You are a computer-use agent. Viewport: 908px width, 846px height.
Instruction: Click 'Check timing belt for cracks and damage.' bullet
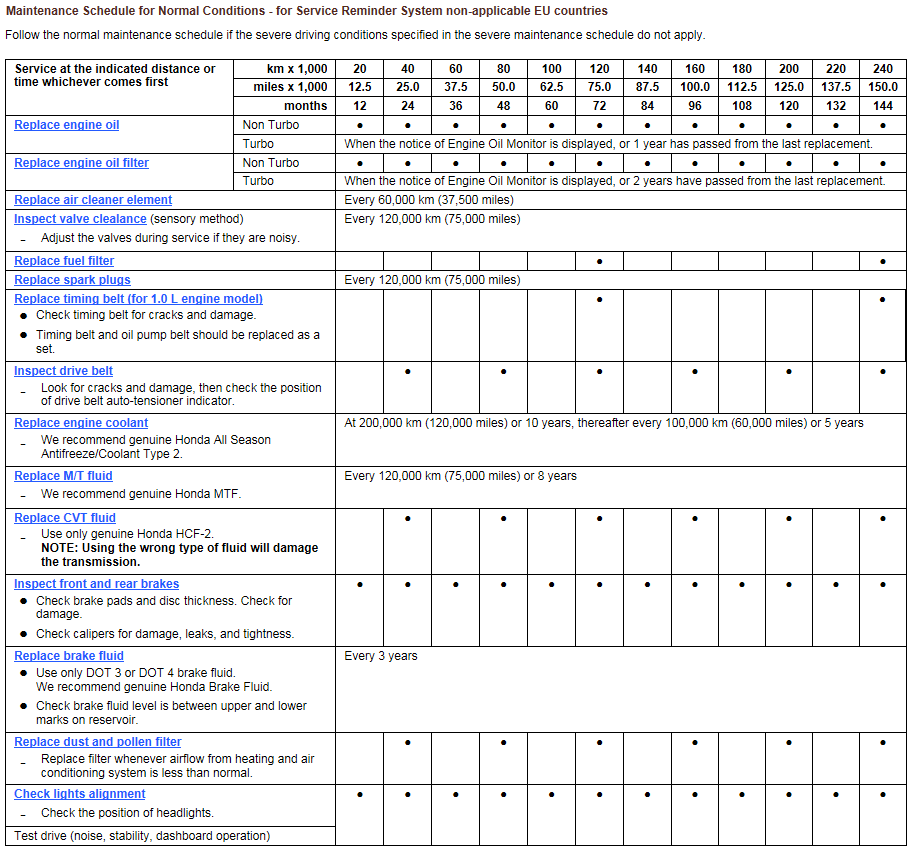146,315
